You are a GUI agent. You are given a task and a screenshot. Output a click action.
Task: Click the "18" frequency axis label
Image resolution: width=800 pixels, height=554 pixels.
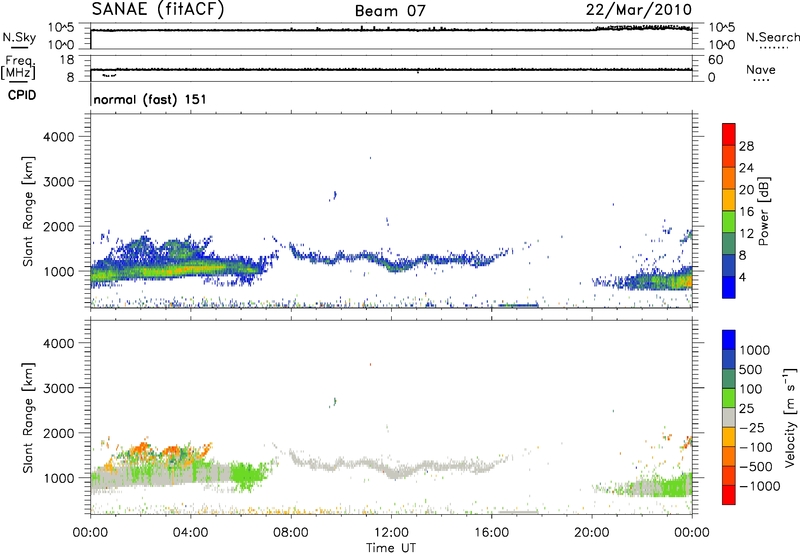pos(67,60)
